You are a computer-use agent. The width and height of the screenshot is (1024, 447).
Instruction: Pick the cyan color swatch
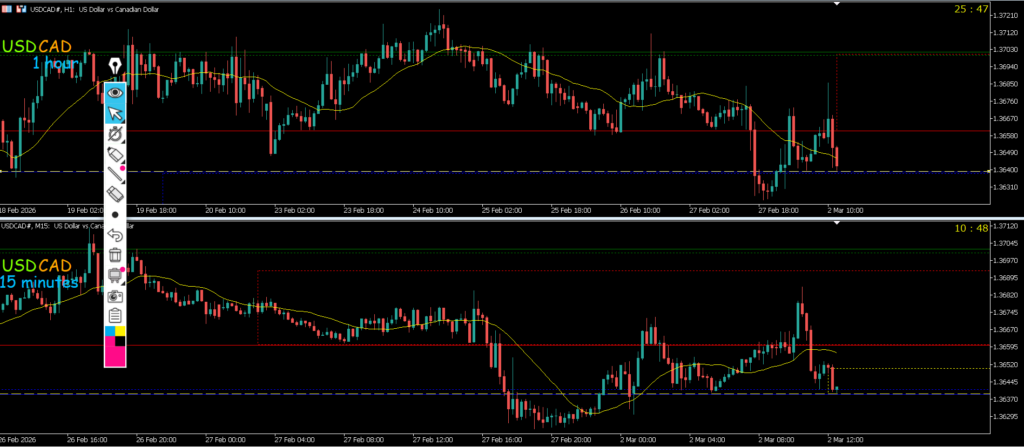click(x=110, y=331)
